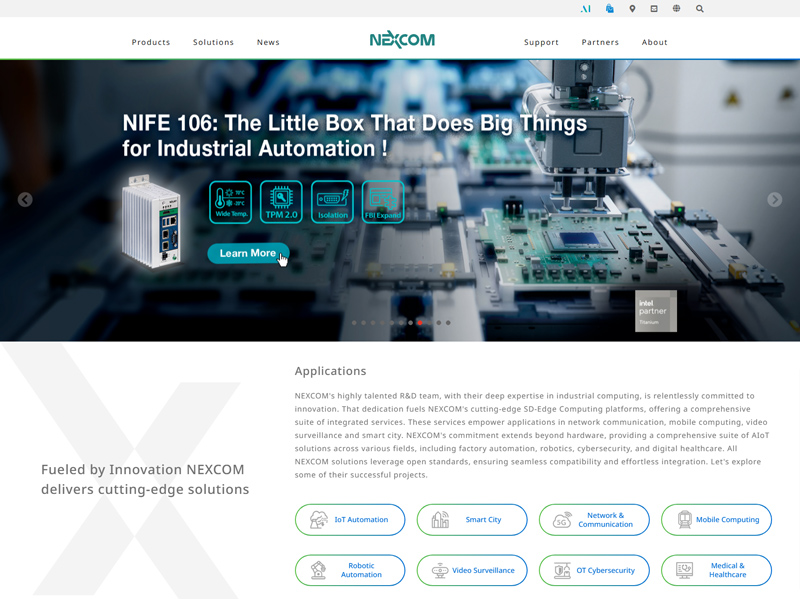Screen dimensions: 800x599
Task: Select the OT Cybersecurity application button
Action: [594, 570]
